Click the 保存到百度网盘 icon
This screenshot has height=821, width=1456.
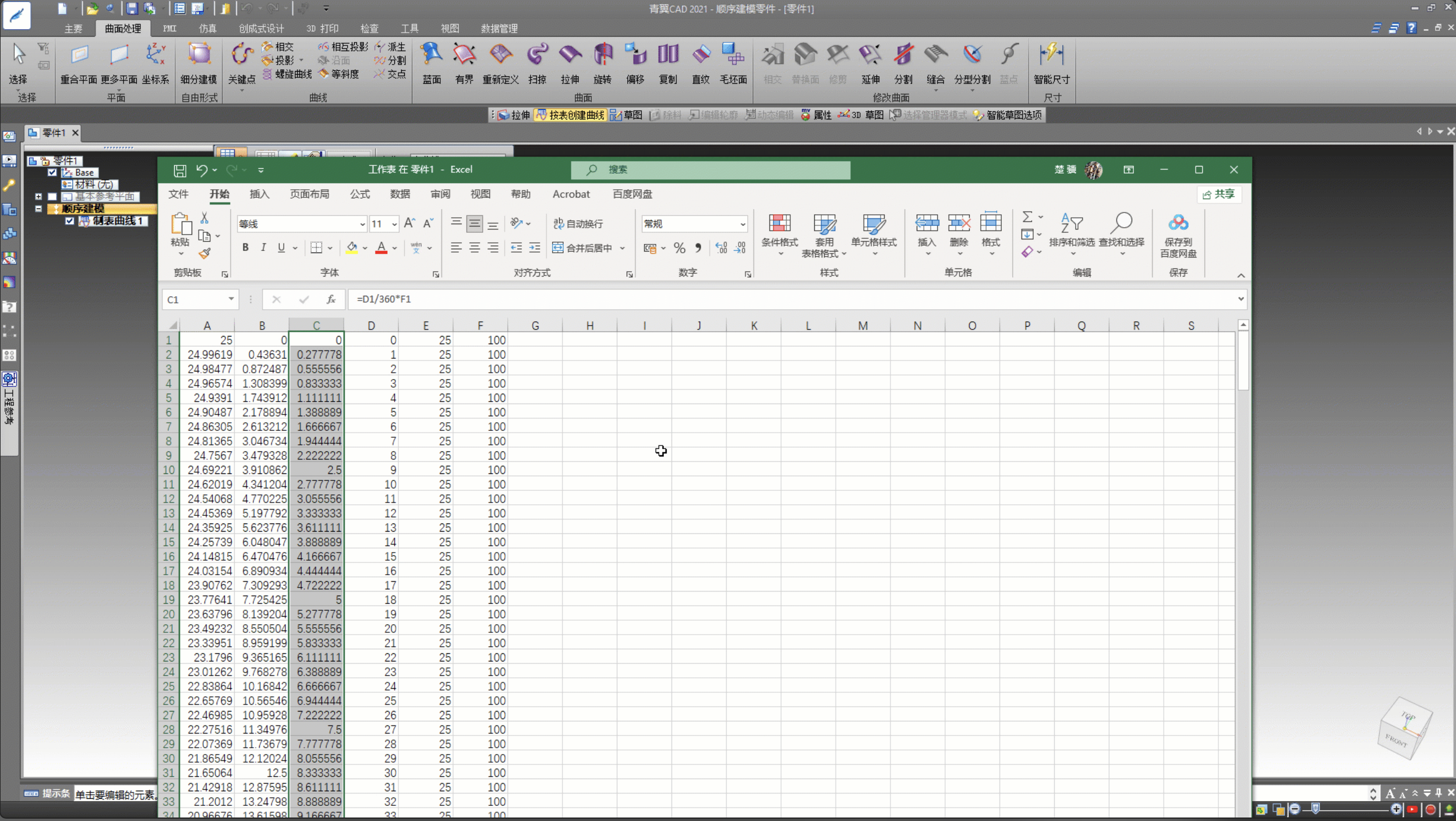point(1178,235)
